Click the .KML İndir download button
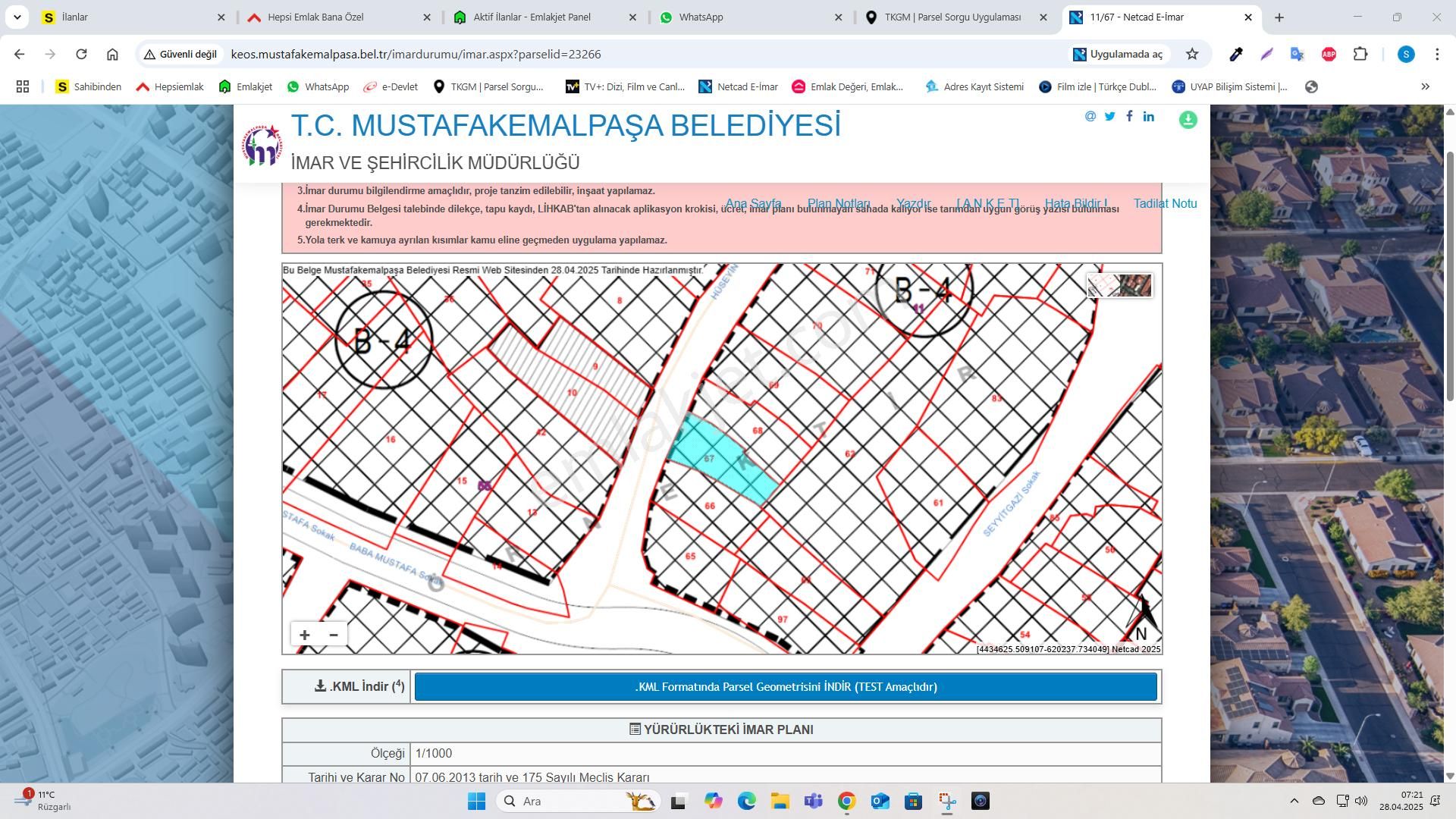The image size is (1456, 819). point(358,686)
